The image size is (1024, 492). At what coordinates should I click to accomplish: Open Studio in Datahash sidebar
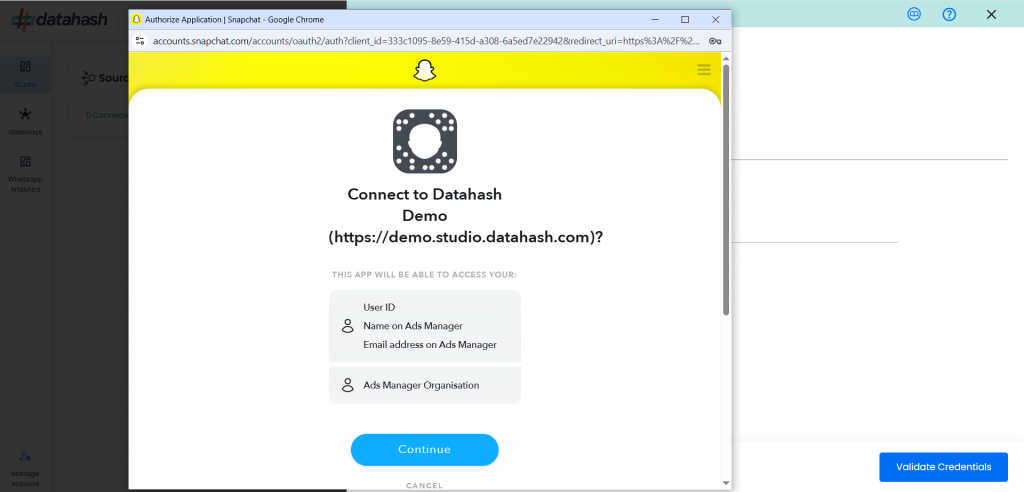point(25,74)
